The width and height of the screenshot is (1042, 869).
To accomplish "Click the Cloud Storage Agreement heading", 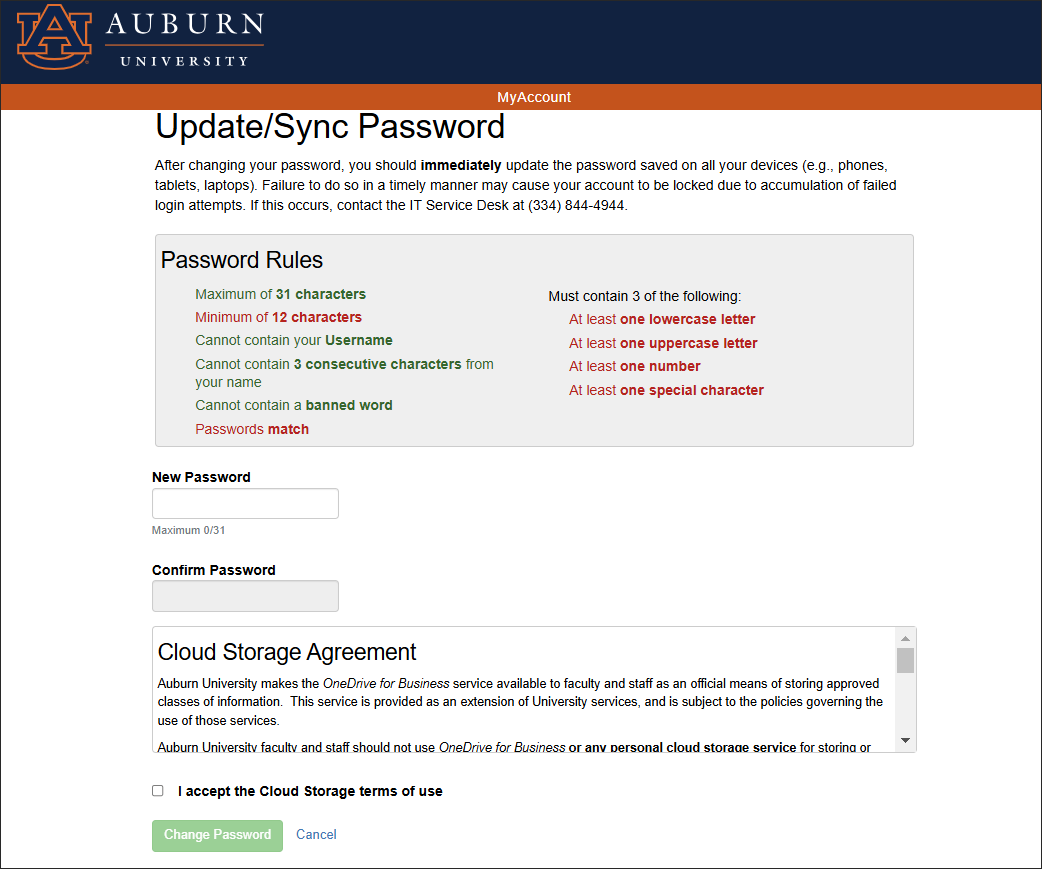I will (x=287, y=651).
